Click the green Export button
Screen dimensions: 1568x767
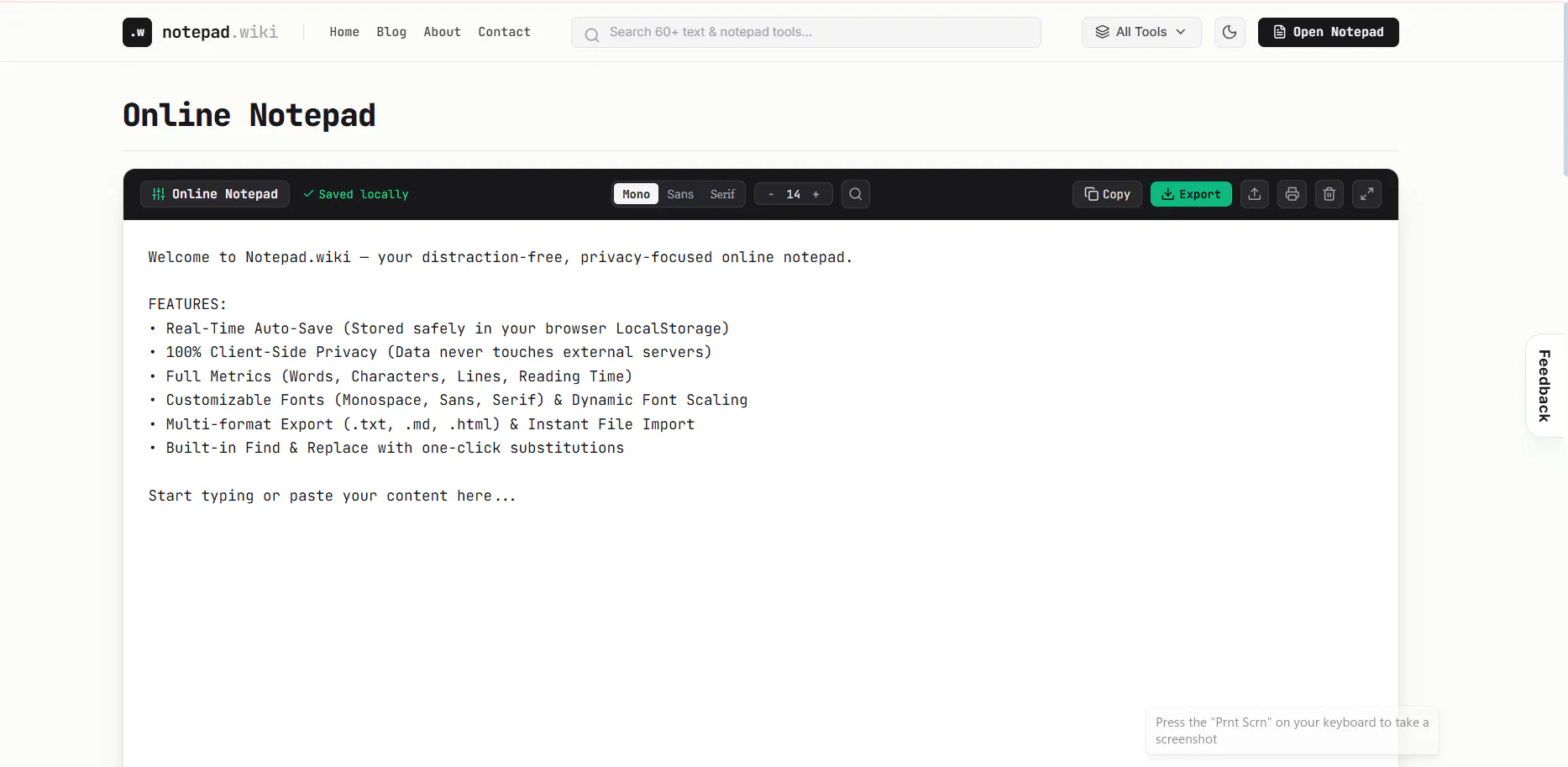pyautogui.click(x=1191, y=194)
